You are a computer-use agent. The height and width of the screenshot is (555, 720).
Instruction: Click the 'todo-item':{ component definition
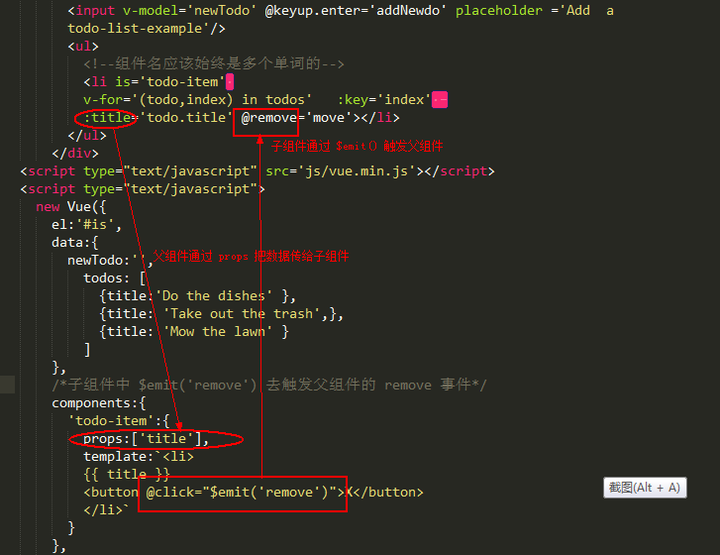click(x=119, y=420)
